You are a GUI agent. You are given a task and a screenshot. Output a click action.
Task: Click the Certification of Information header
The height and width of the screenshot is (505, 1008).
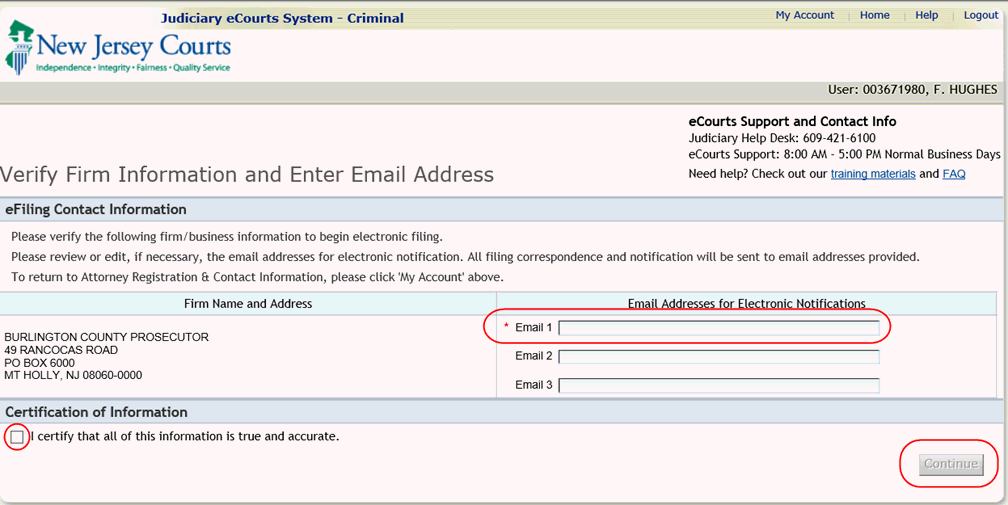click(97, 412)
